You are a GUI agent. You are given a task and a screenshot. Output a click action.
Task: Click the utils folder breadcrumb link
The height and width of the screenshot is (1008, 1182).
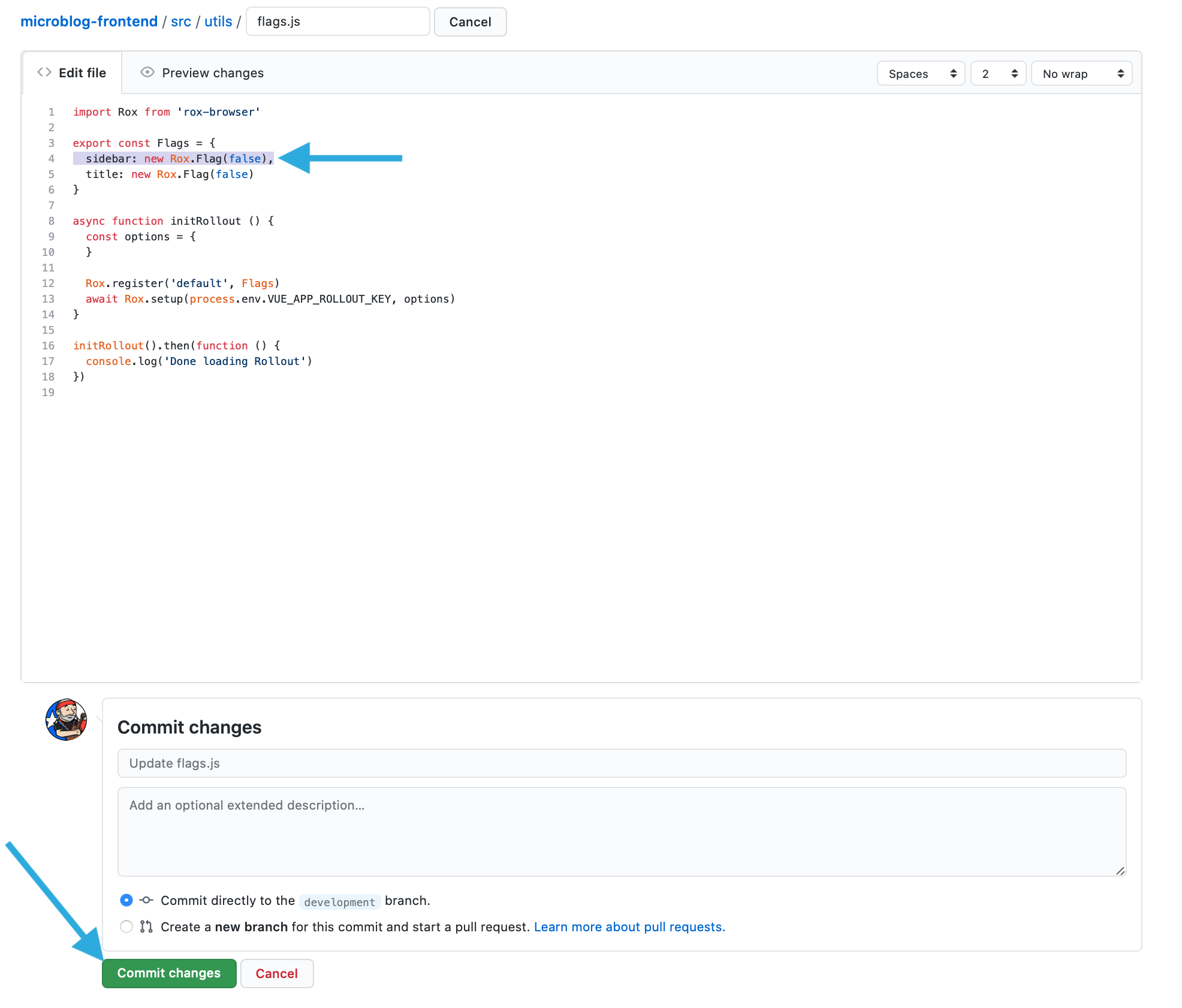coord(218,22)
